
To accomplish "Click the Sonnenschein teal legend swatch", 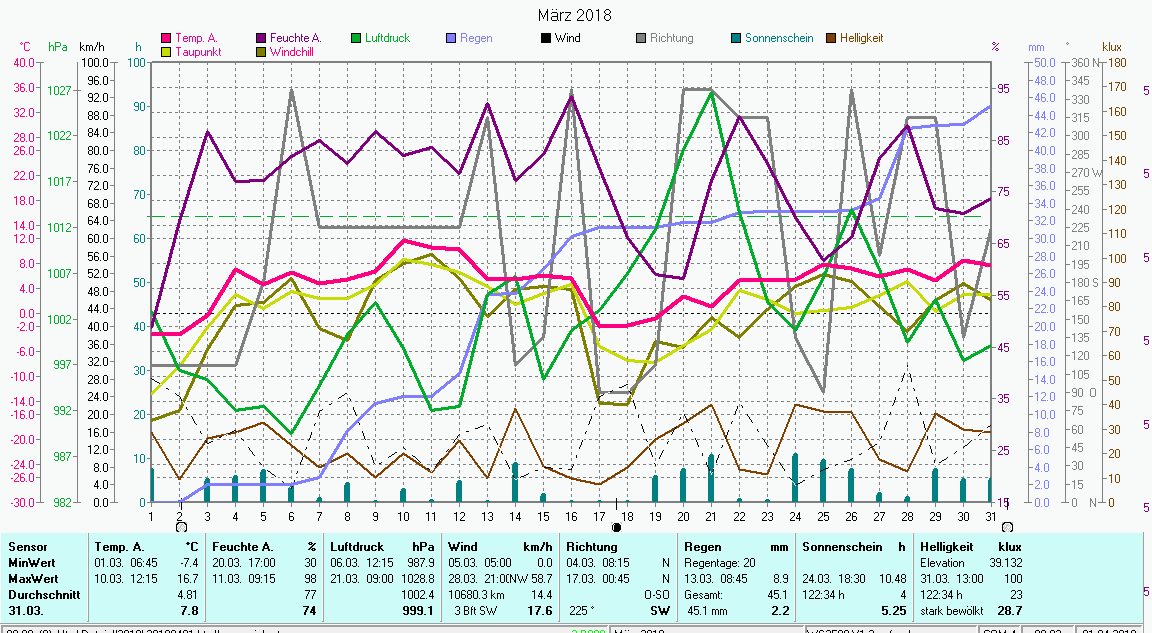I will tap(736, 38).
